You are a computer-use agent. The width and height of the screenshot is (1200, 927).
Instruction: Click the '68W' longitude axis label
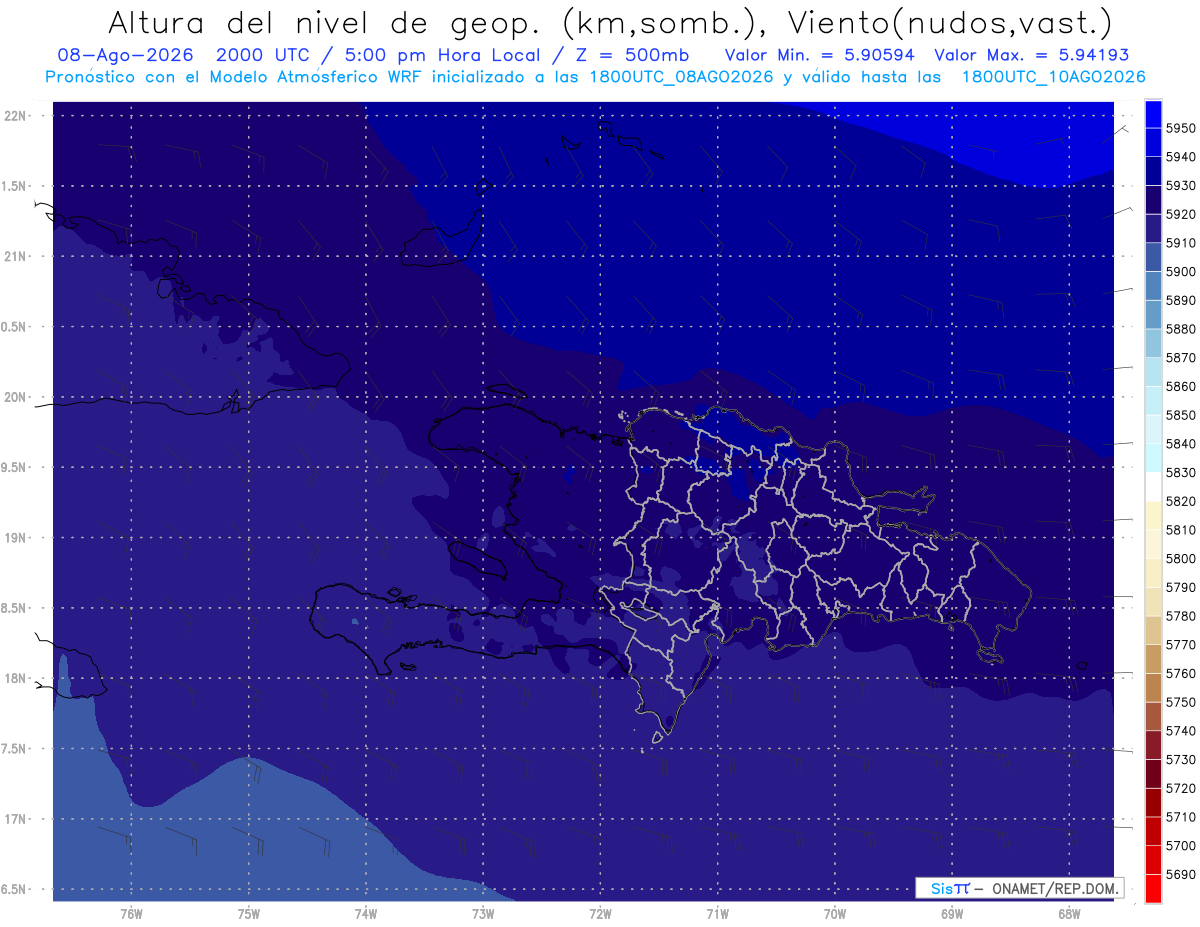[x=1069, y=914]
